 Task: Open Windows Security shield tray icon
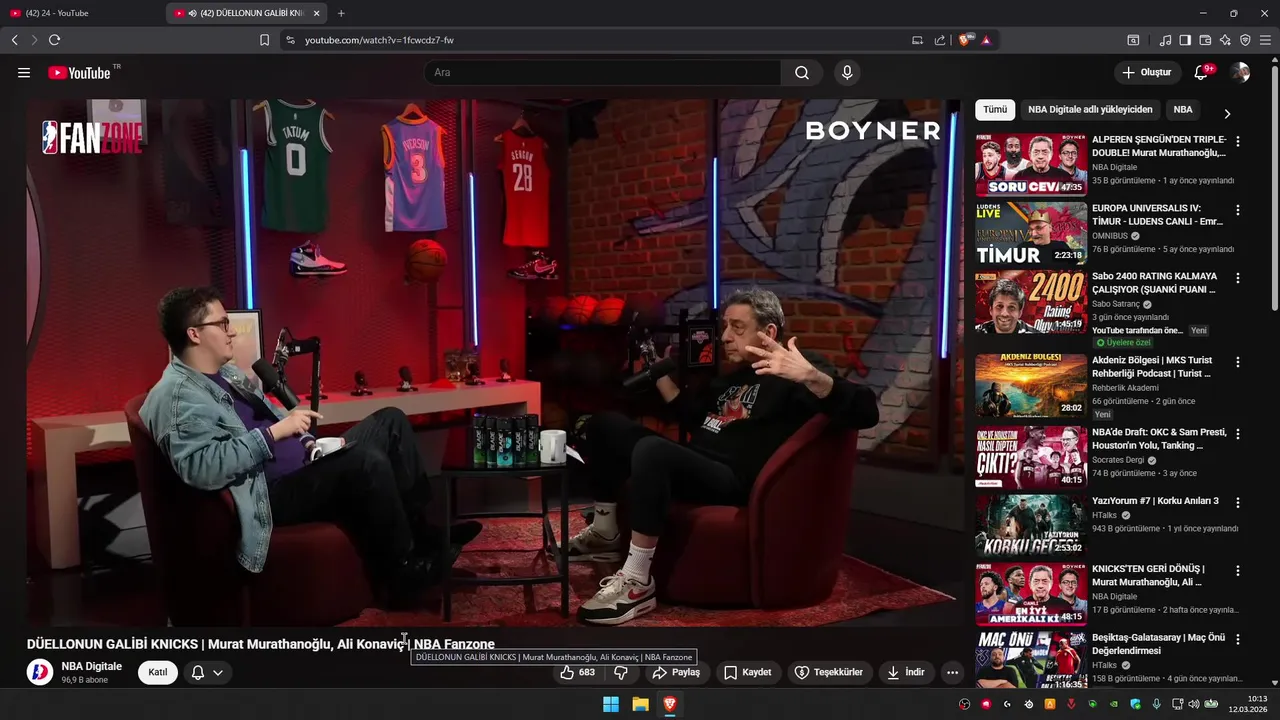point(1135,704)
